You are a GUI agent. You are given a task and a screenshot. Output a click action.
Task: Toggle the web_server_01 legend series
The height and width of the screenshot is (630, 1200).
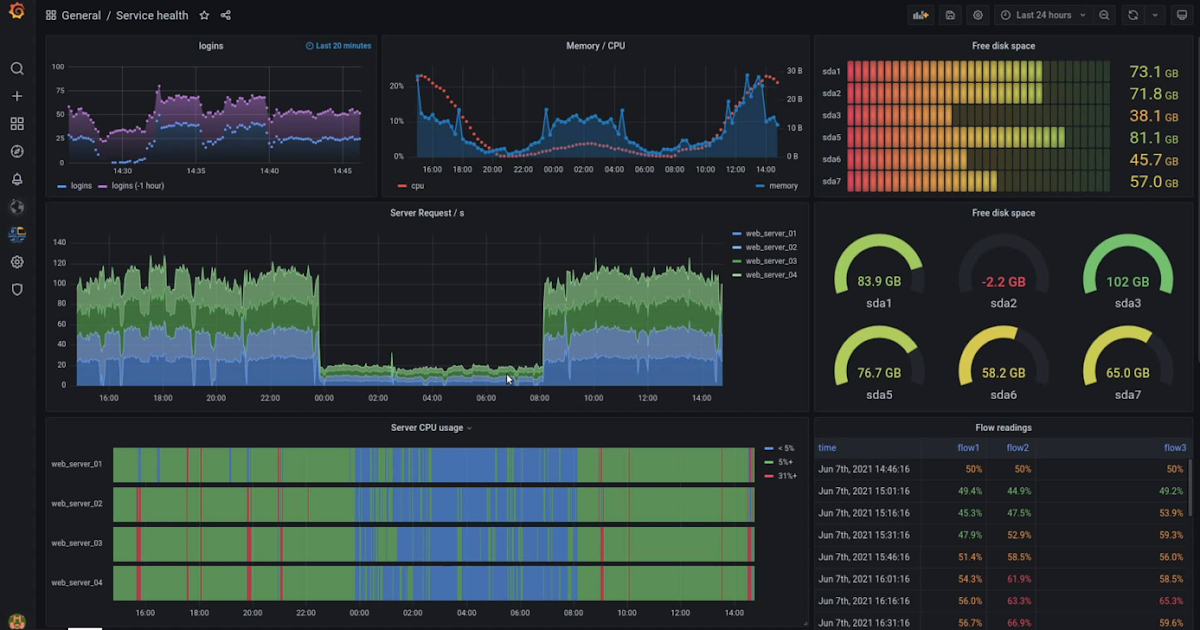[765, 233]
